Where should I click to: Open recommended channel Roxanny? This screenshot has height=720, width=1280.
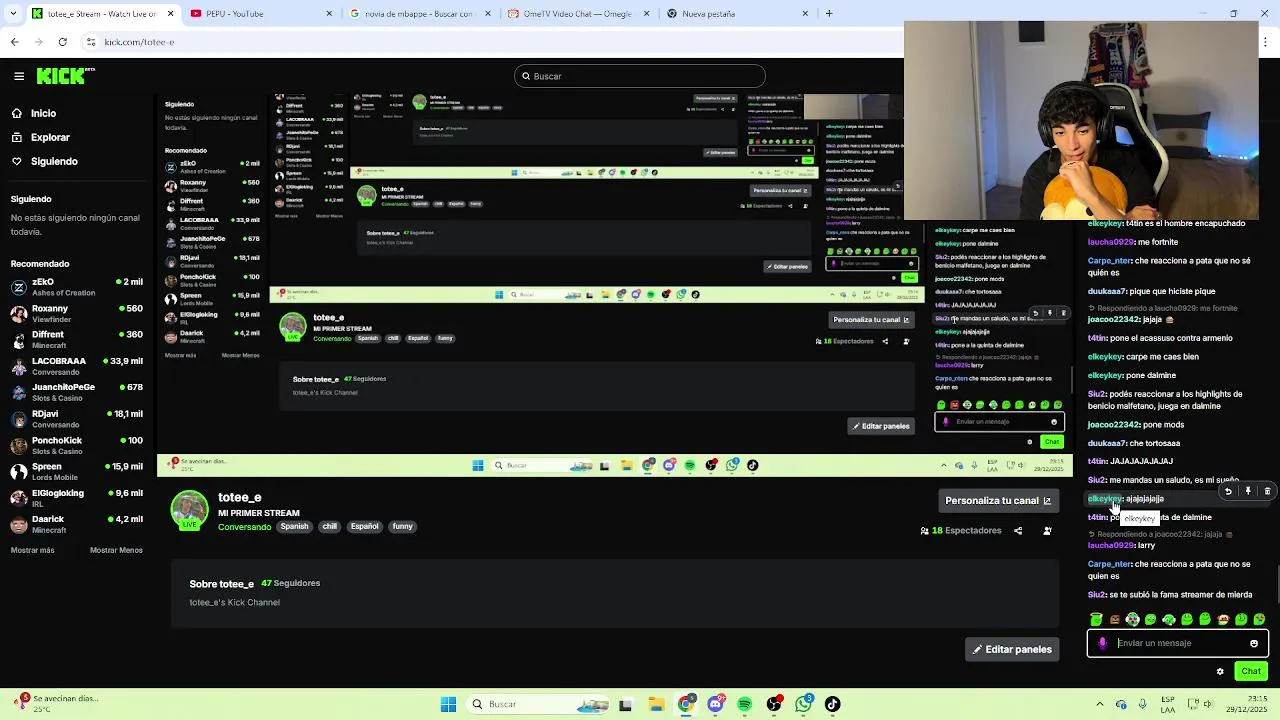click(77, 314)
